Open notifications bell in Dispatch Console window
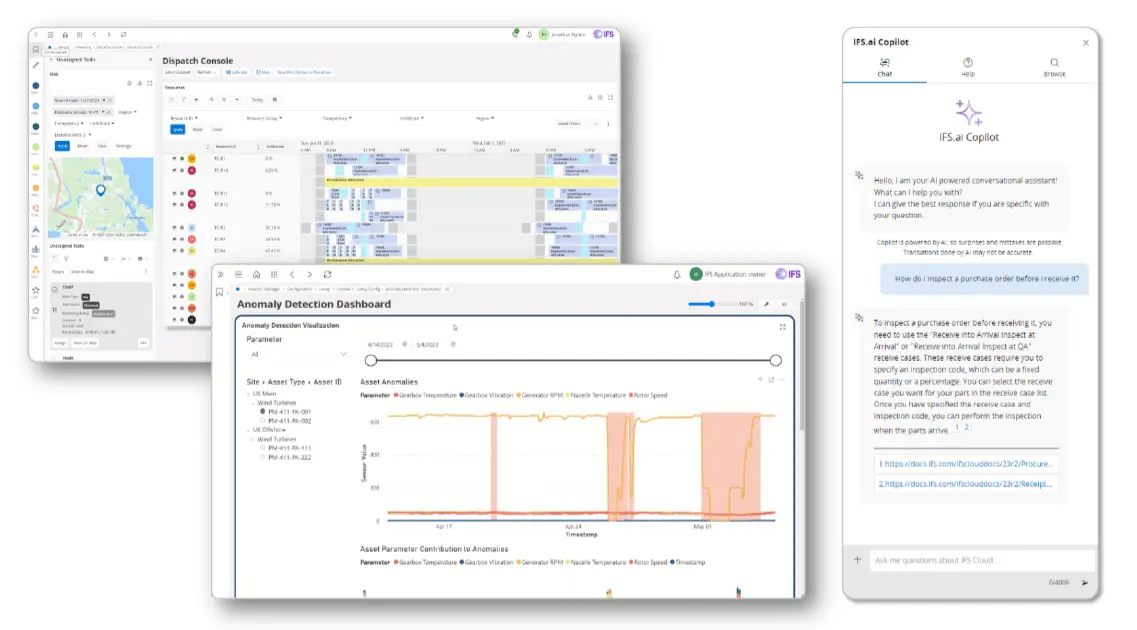The width and height of the screenshot is (1137, 630). click(x=529, y=35)
